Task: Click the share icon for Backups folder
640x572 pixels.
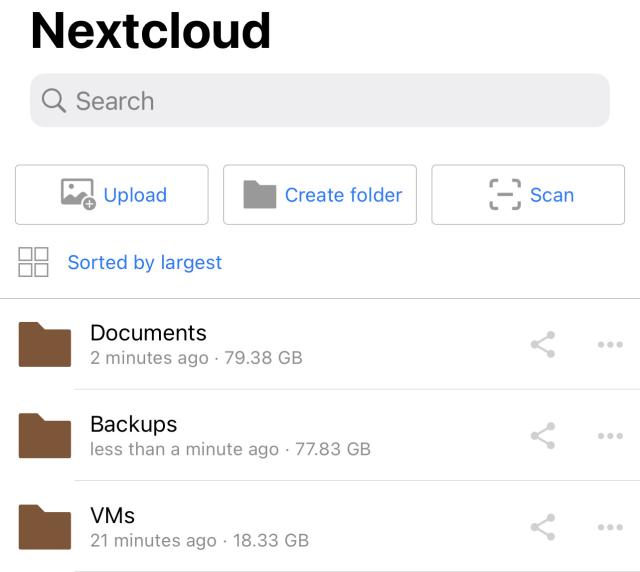Action: pyautogui.click(x=542, y=436)
